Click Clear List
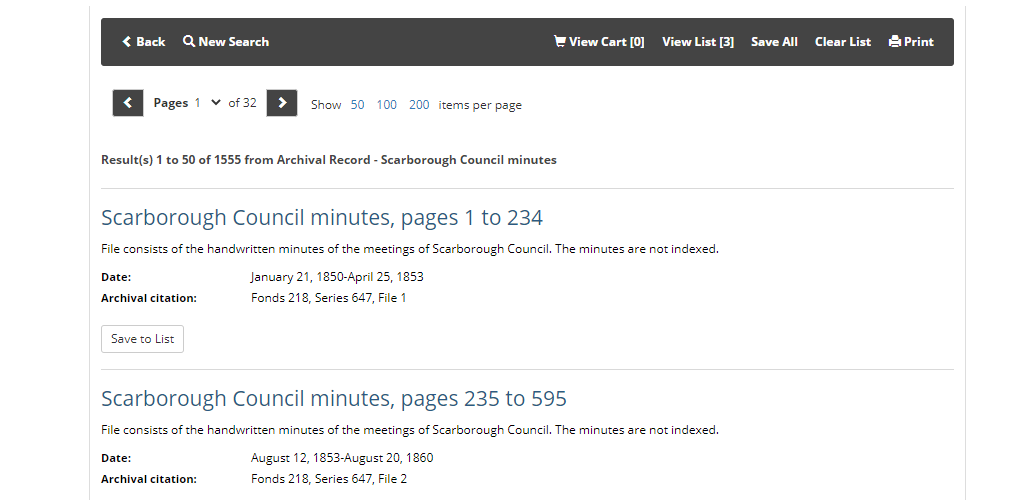 click(x=842, y=41)
